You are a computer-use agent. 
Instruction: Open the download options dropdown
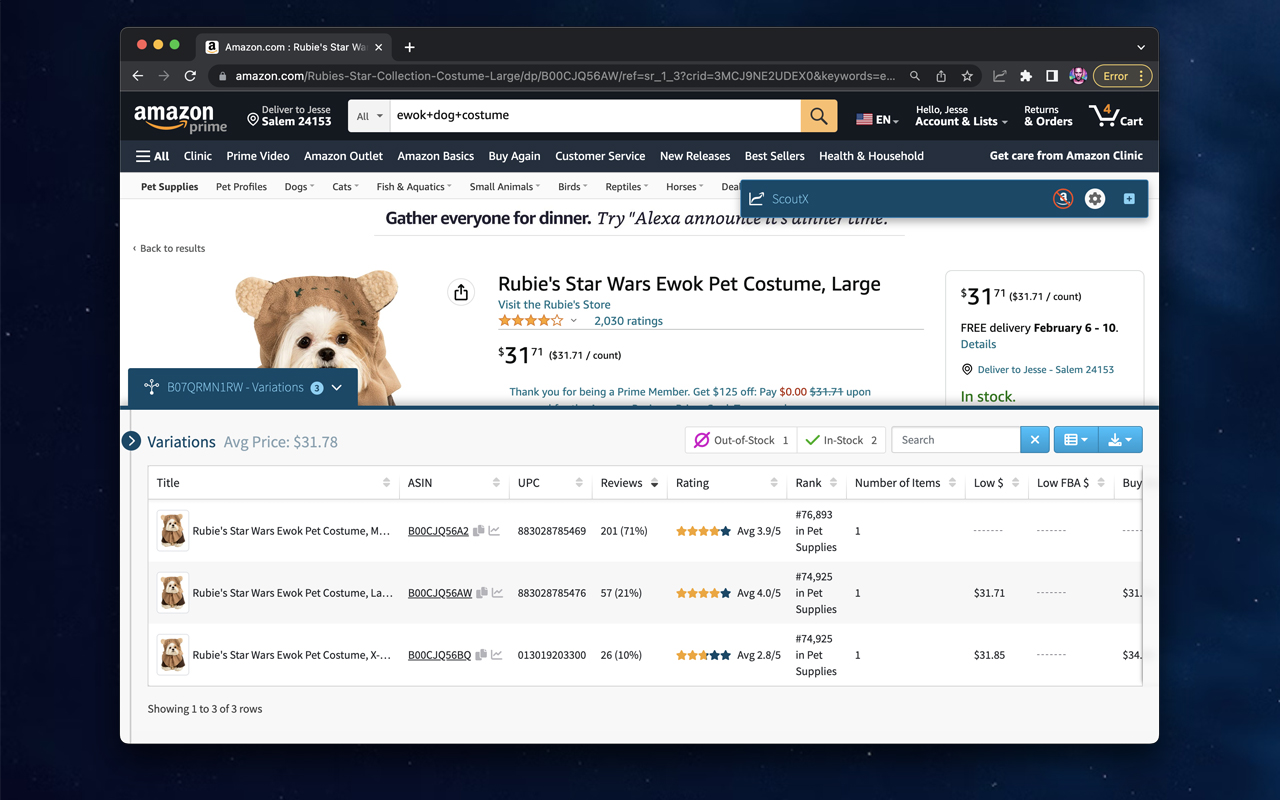[x=1120, y=440]
